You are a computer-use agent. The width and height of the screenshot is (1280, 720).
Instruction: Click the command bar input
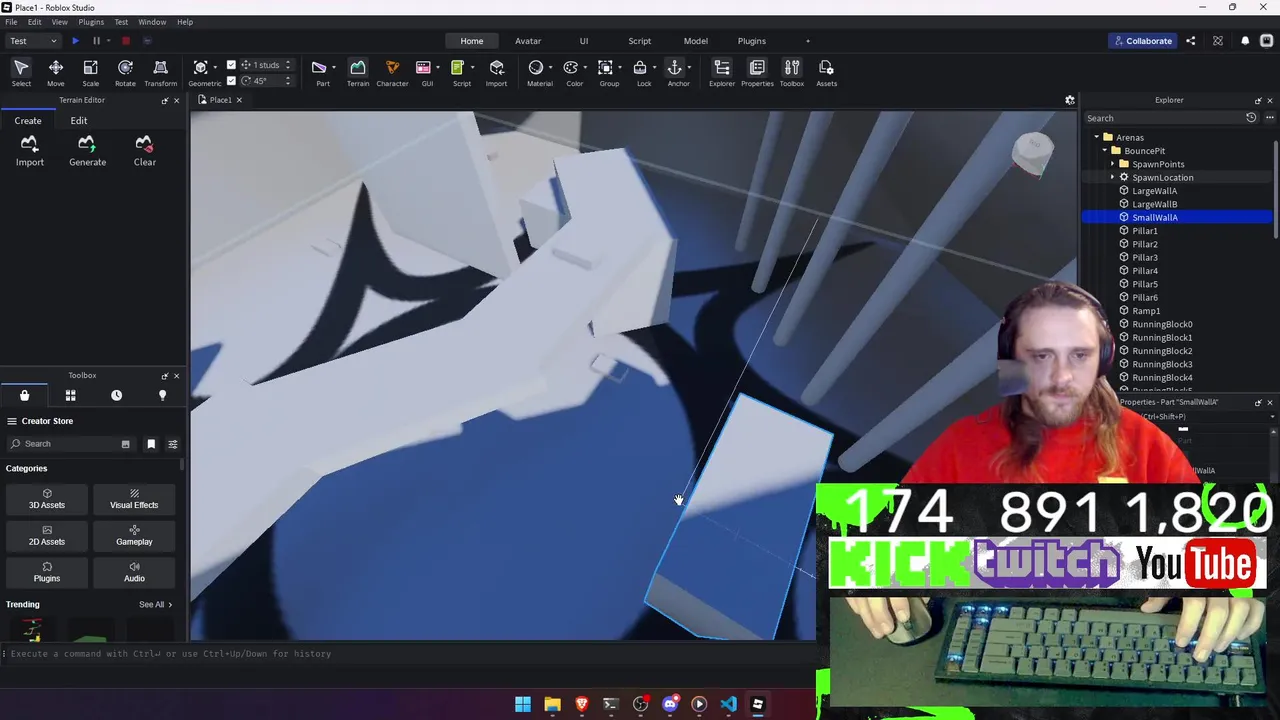click(408, 654)
